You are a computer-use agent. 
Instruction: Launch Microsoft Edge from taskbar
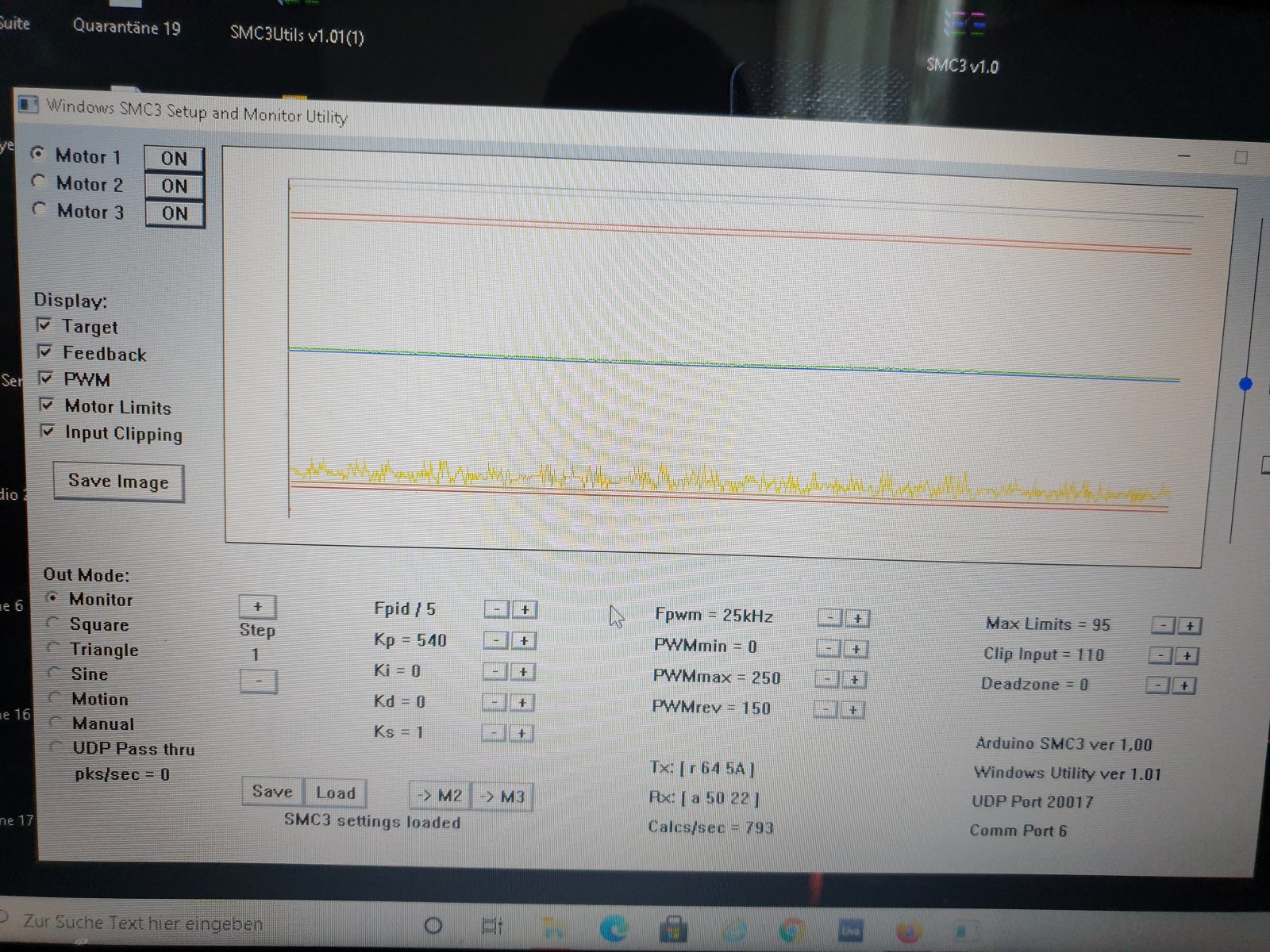(x=614, y=927)
